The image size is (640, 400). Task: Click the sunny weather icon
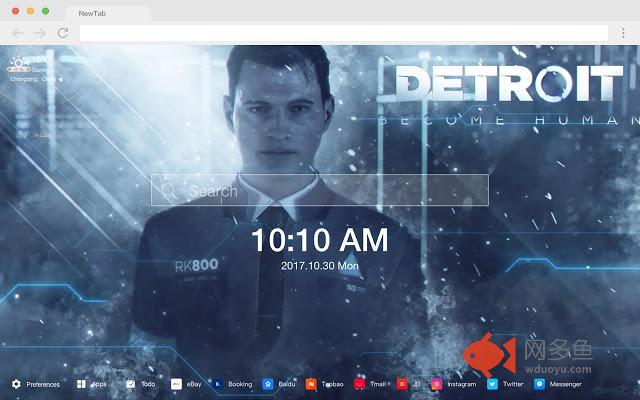click(19, 64)
